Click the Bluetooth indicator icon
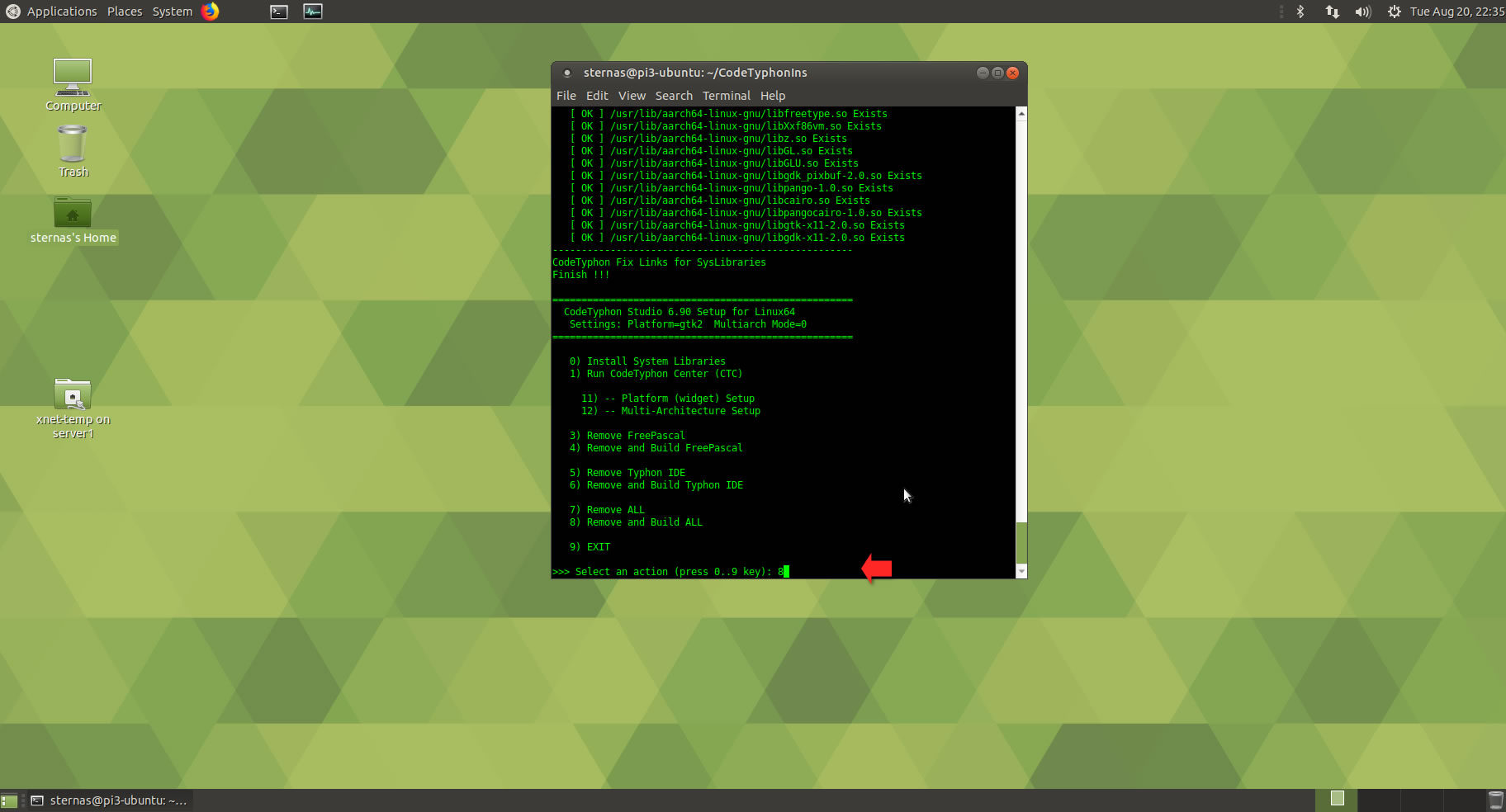Viewport: 1506px width, 812px height. [x=1300, y=12]
